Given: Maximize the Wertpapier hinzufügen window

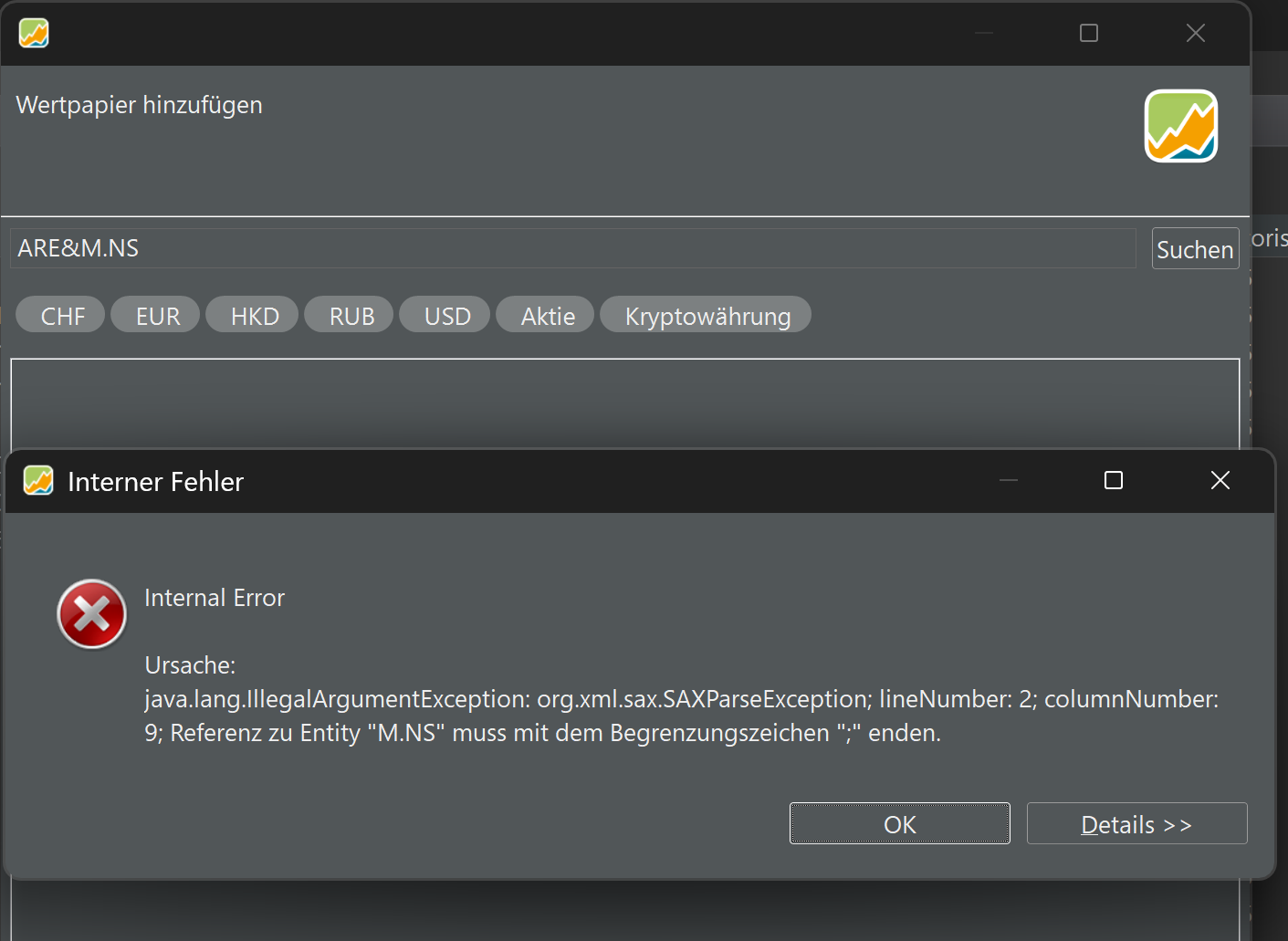Looking at the screenshot, I should [x=1089, y=33].
